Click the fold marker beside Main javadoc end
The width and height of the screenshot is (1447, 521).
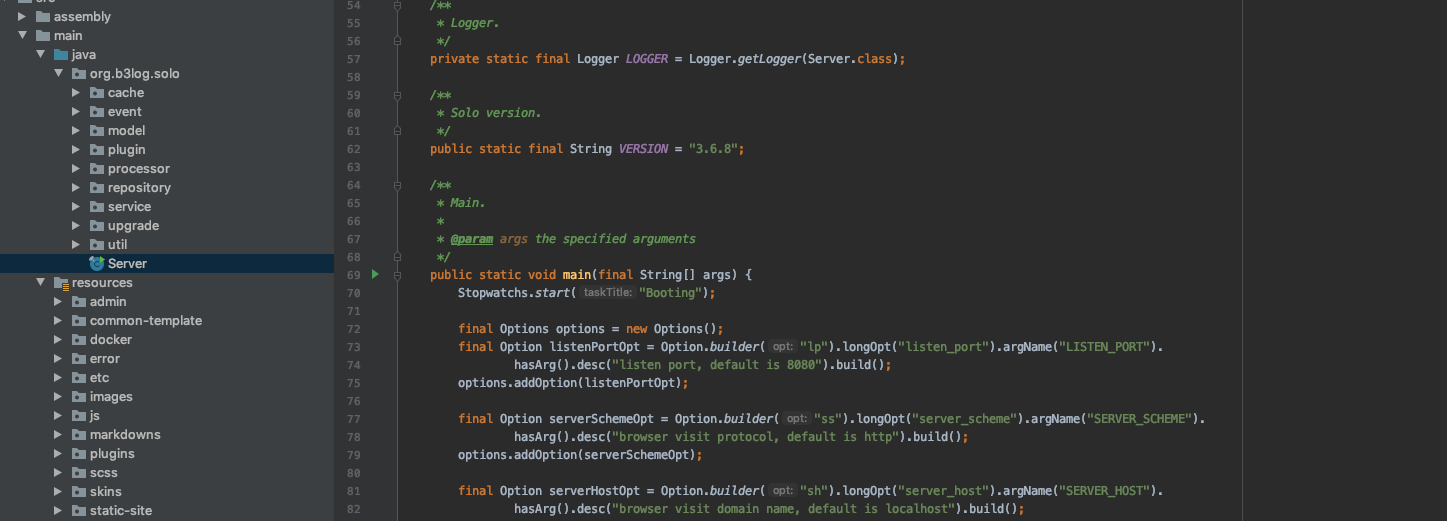point(397,257)
